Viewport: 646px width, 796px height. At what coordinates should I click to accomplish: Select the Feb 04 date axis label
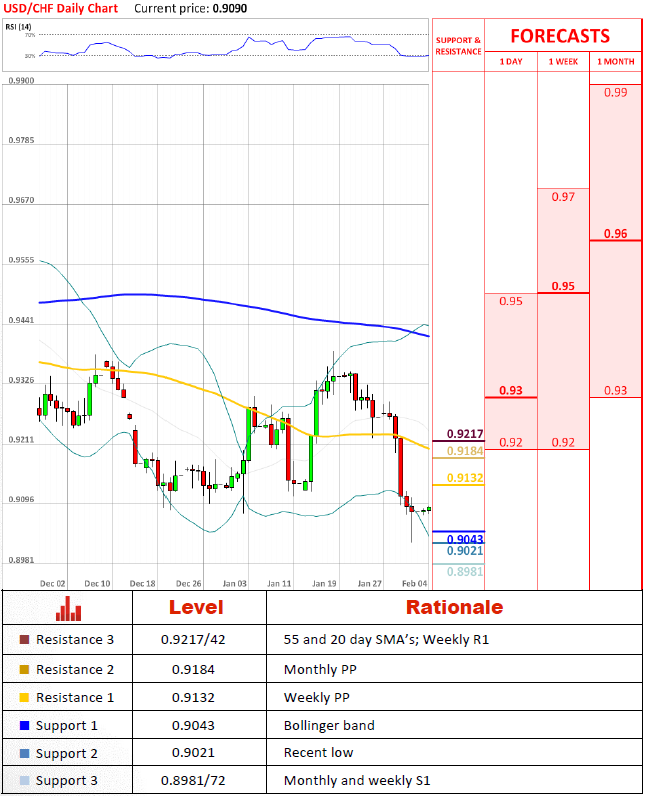click(x=414, y=582)
